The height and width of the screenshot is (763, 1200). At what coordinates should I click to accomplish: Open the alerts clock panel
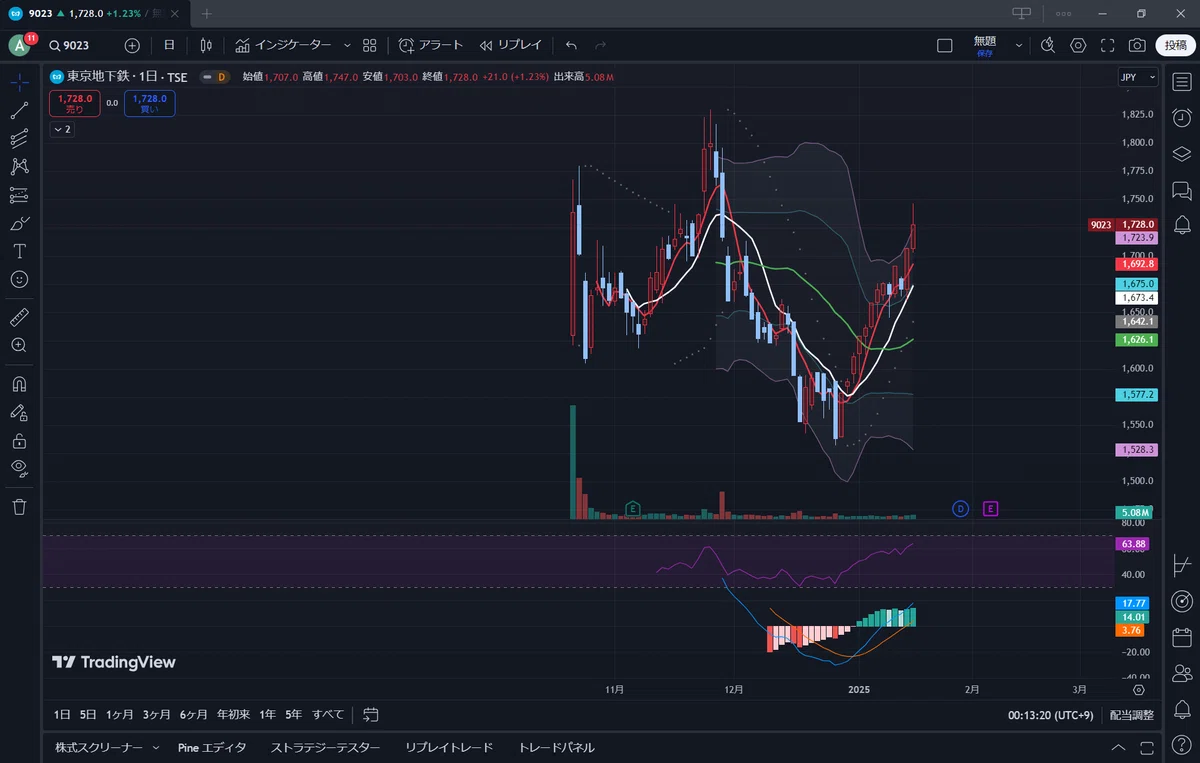pos(1182,118)
